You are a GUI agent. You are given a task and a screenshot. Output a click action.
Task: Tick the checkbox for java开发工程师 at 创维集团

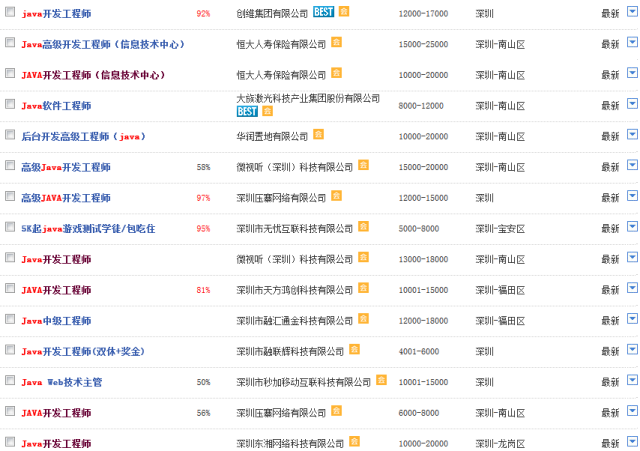coord(10,12)
